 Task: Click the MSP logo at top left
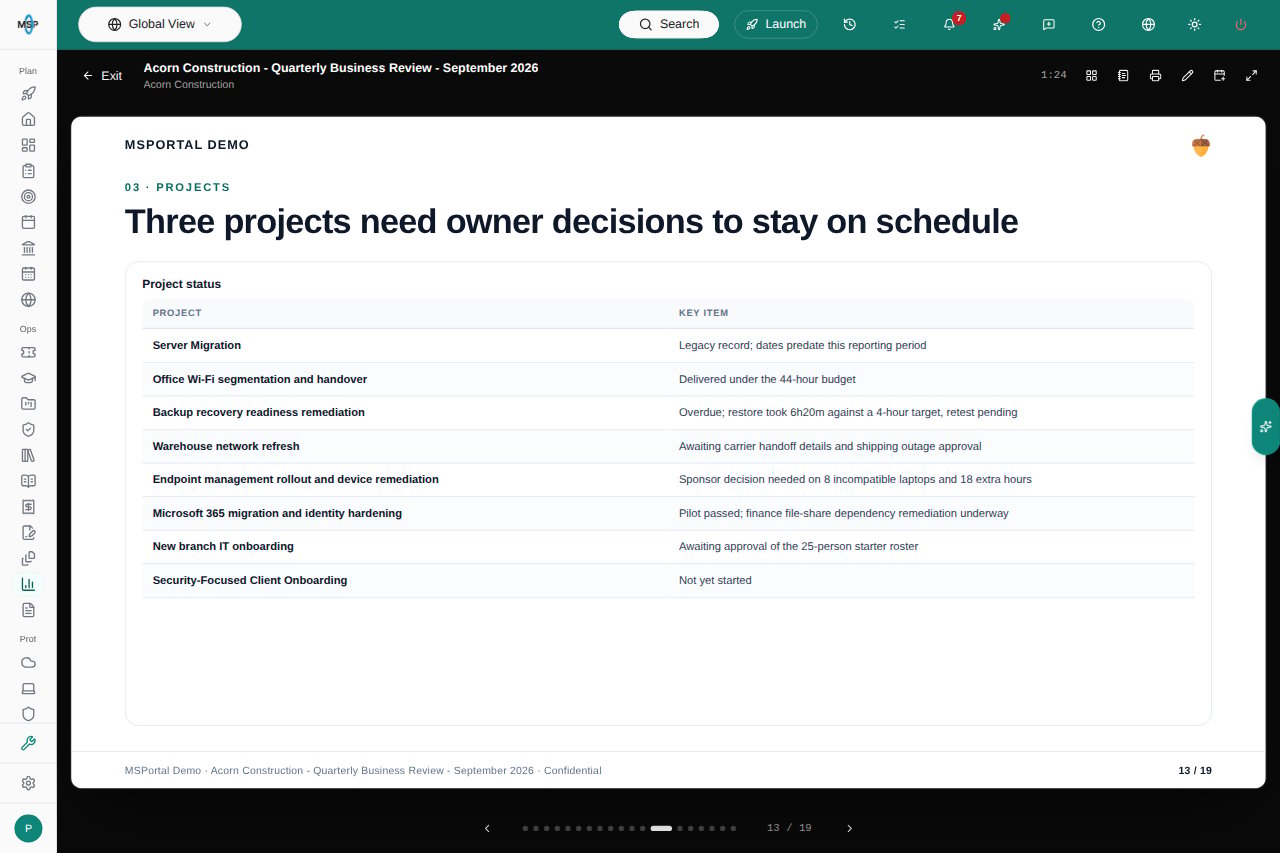click(x=28, y=24)
